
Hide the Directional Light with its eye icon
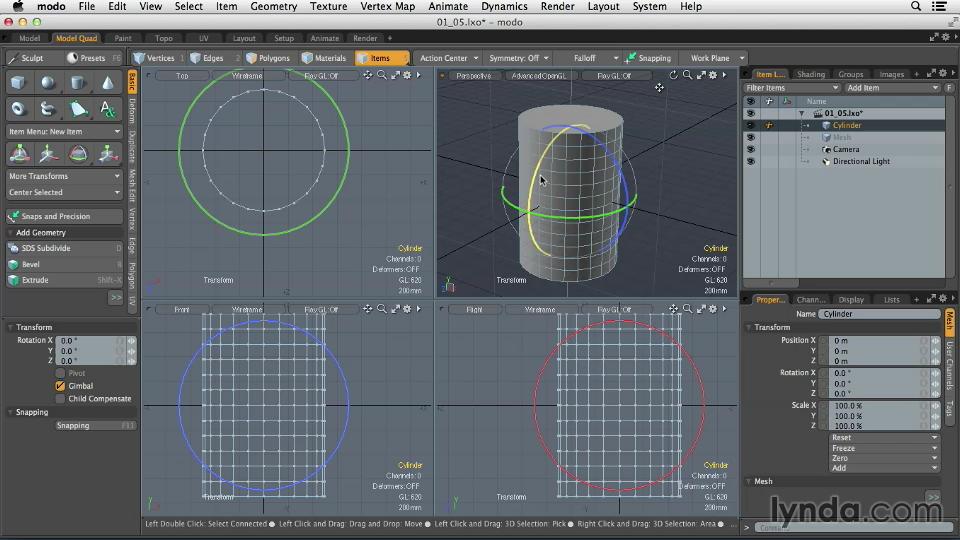(750, 161)
